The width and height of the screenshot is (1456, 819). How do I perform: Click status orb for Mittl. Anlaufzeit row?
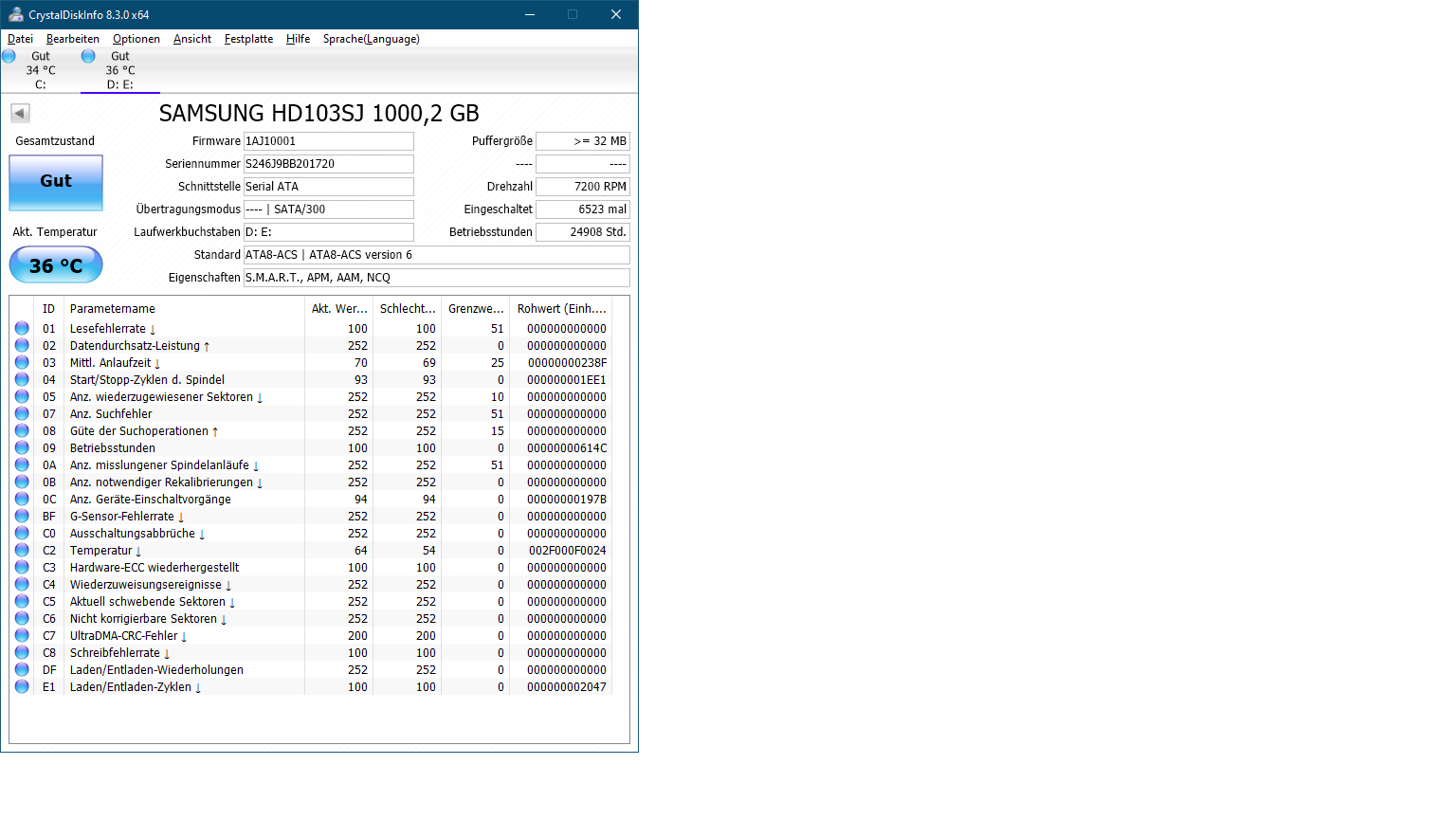click(22, 362)
